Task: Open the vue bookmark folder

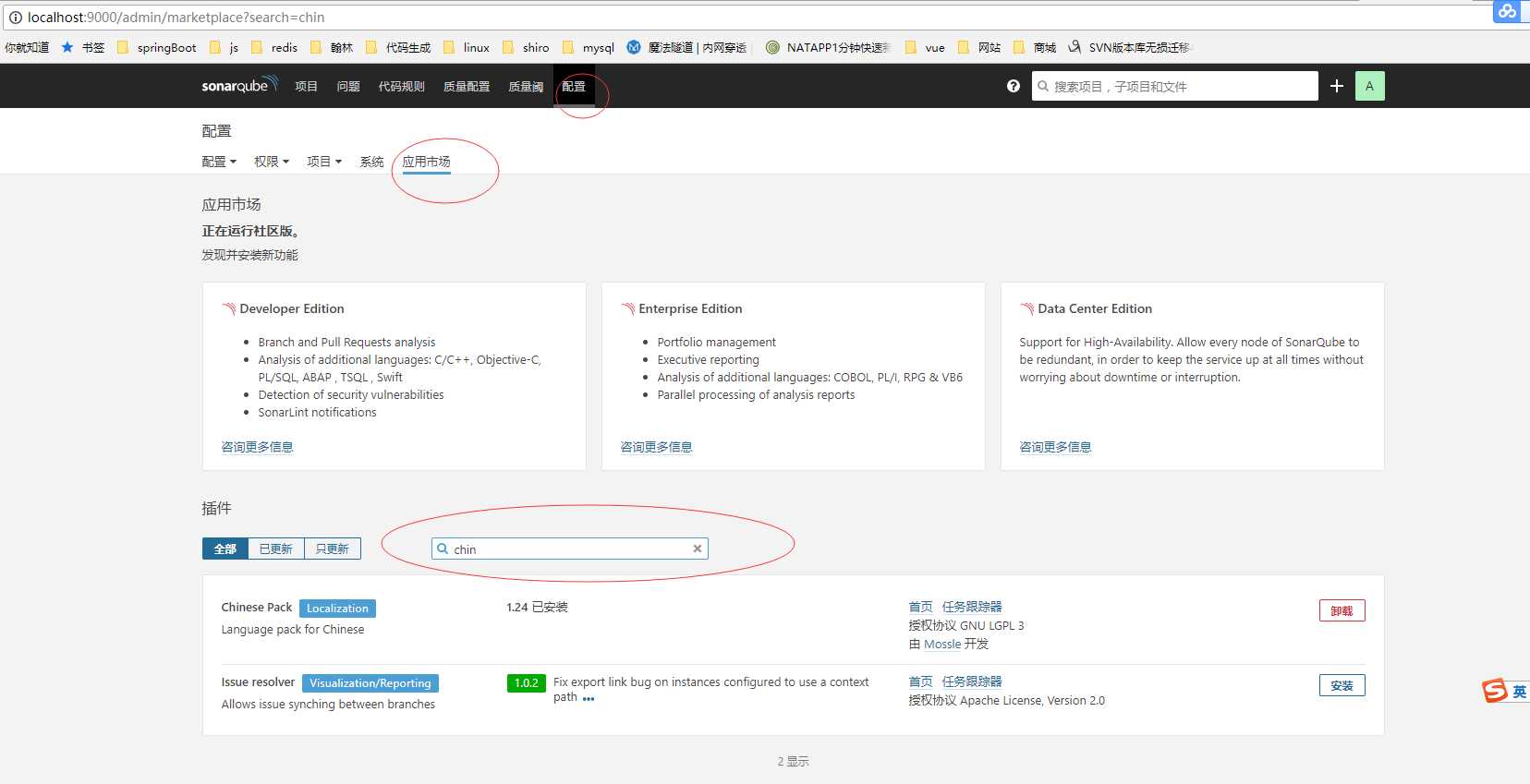Action: pos(925,47)
